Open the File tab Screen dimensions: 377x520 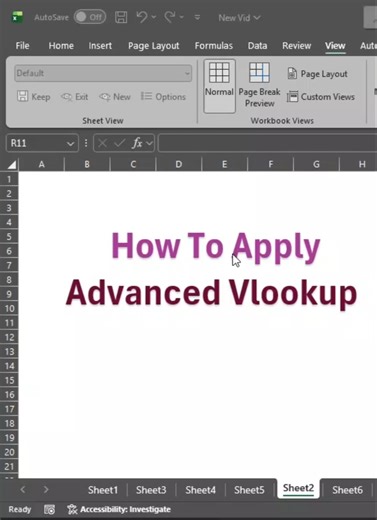22,46
